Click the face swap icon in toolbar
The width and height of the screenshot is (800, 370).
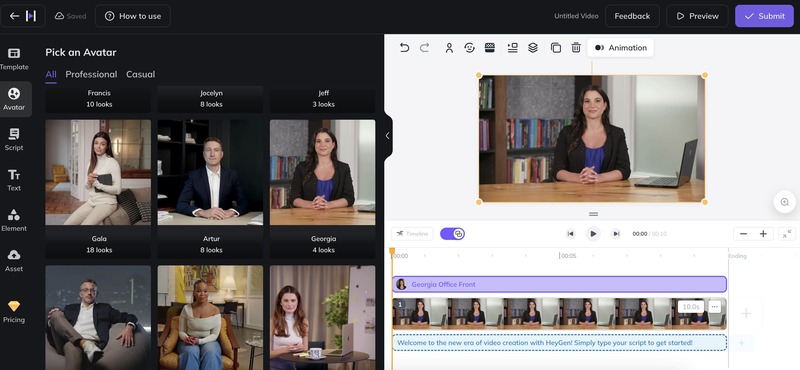[469, 48]
